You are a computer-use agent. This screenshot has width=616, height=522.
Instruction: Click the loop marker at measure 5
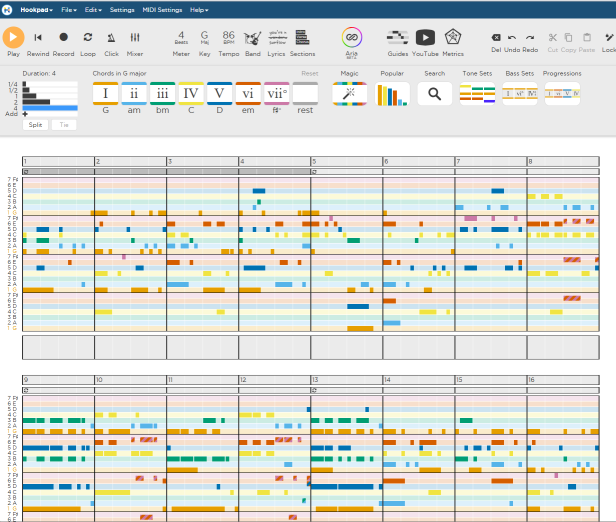(x=314, y=172)
